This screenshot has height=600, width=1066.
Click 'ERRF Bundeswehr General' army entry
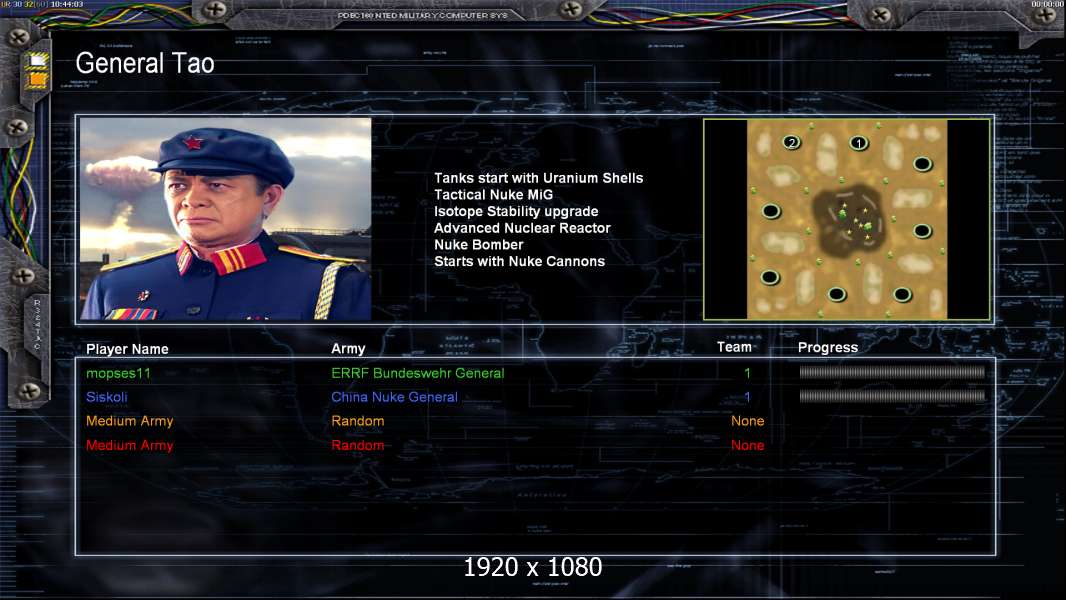[417, 373]
